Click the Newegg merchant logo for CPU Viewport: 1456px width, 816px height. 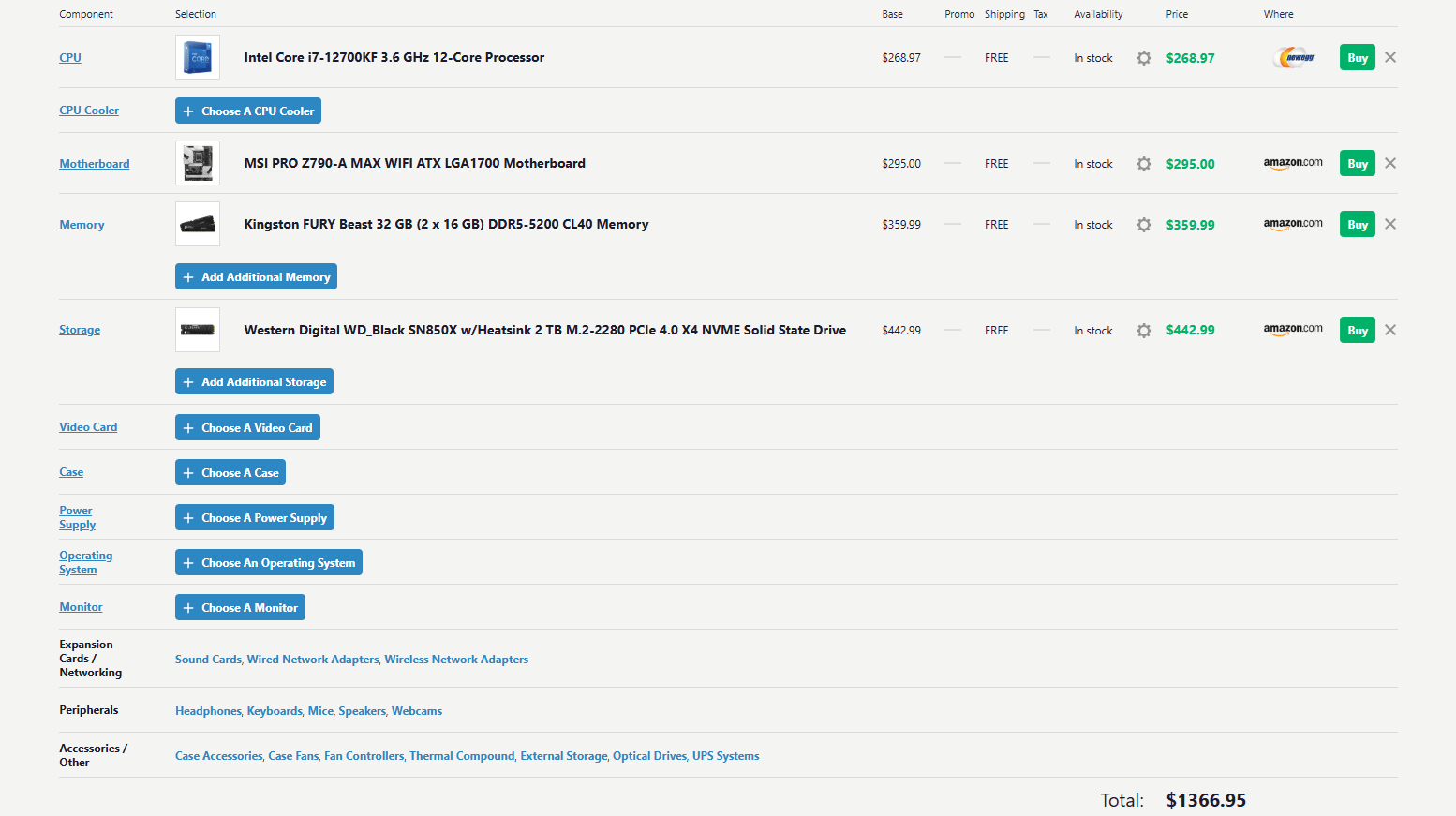[1294, 58]
